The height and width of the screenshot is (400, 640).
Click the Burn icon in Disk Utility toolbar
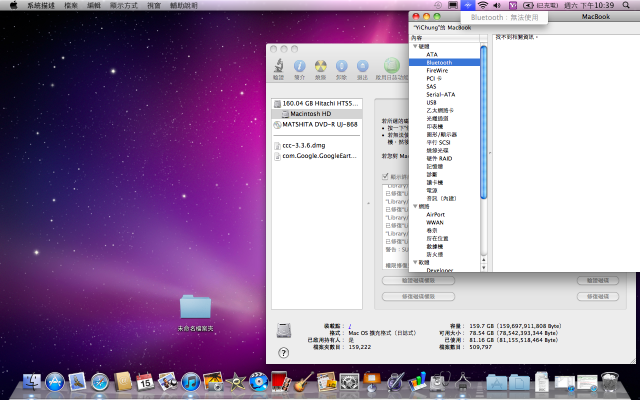pos(321,66)
